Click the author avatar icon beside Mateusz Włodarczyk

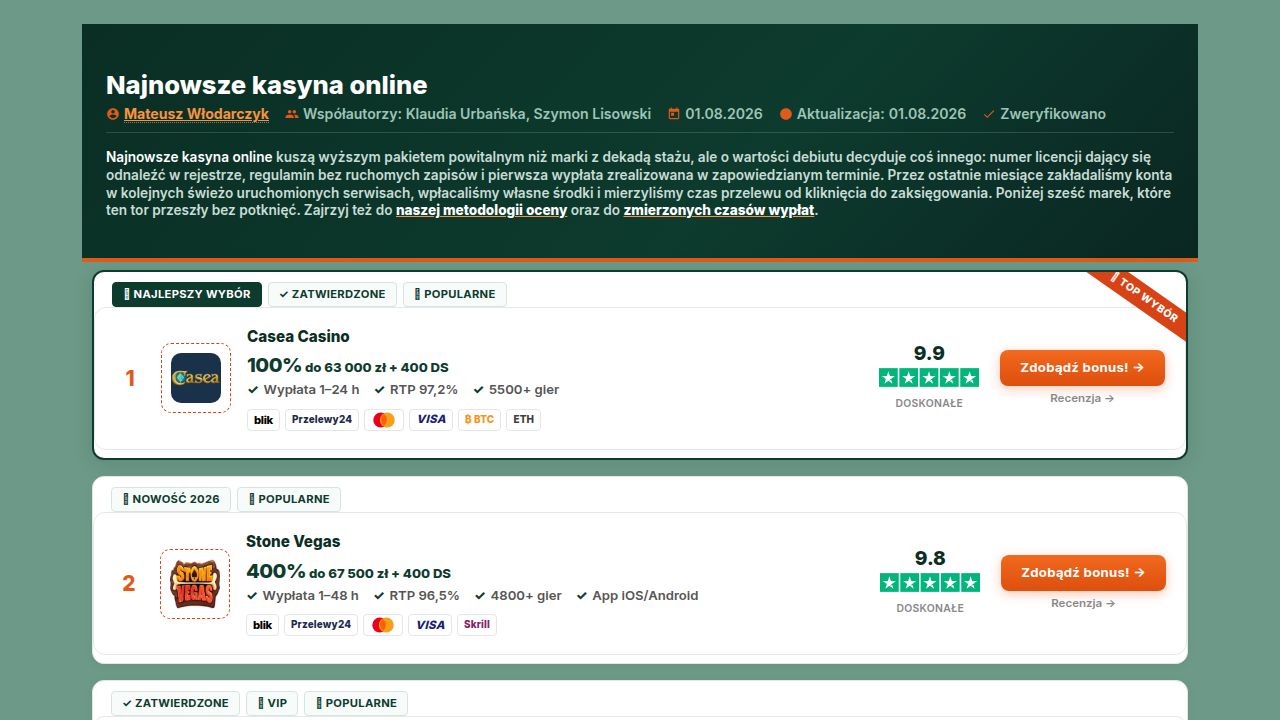coord(113,114)
